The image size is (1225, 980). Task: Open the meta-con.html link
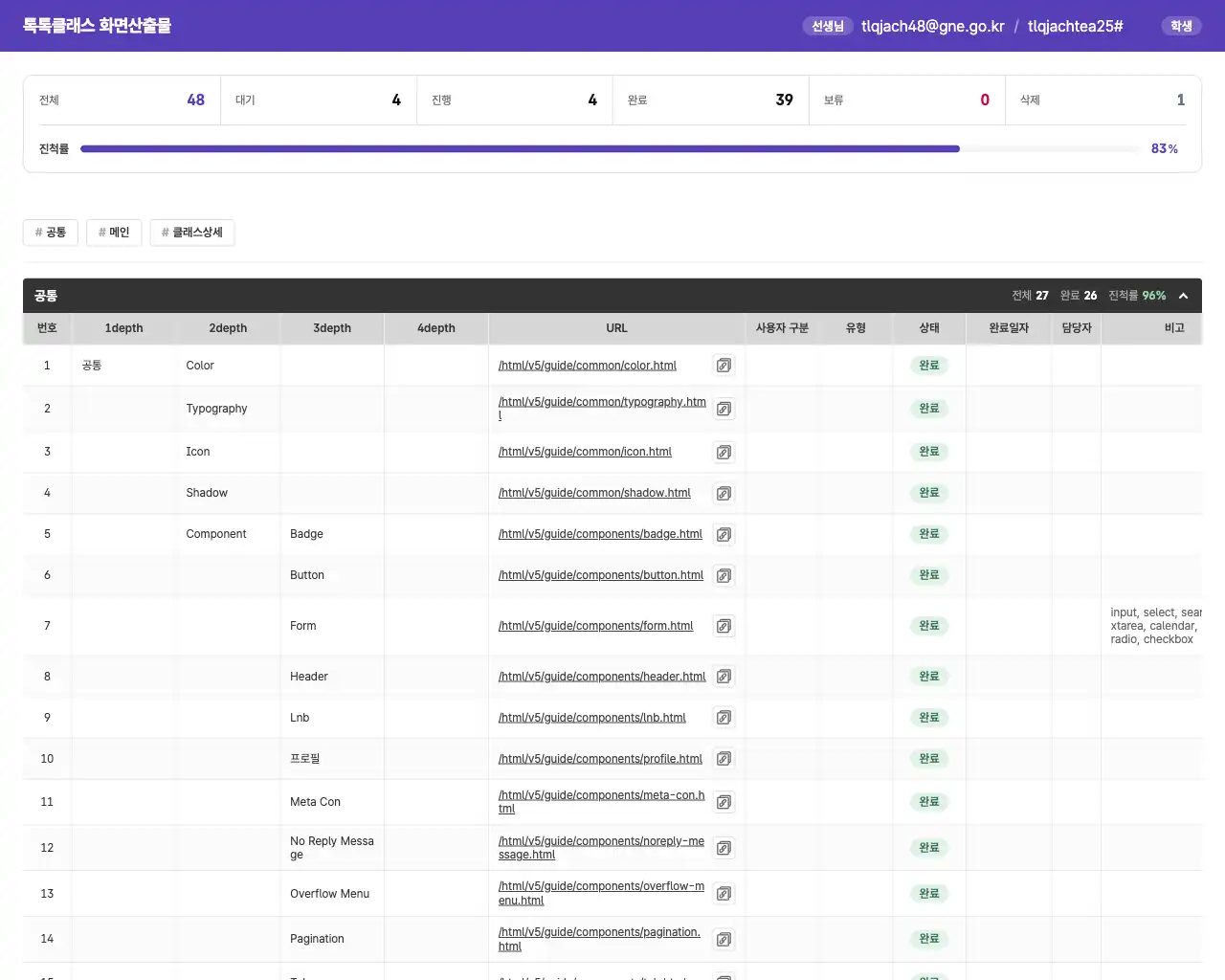(601, 802)
